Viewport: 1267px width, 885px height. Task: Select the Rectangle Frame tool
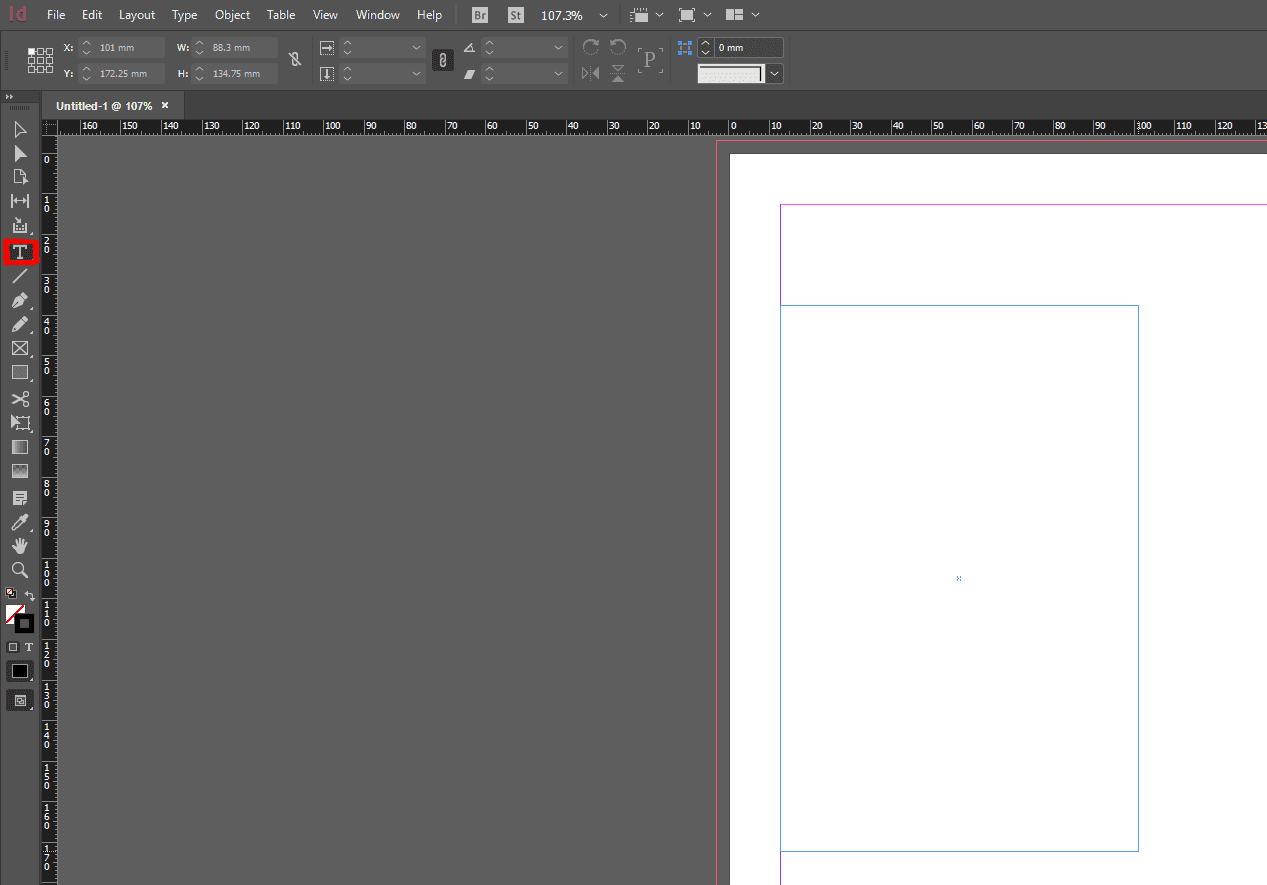pyautogui.click(x=20, y=348)
